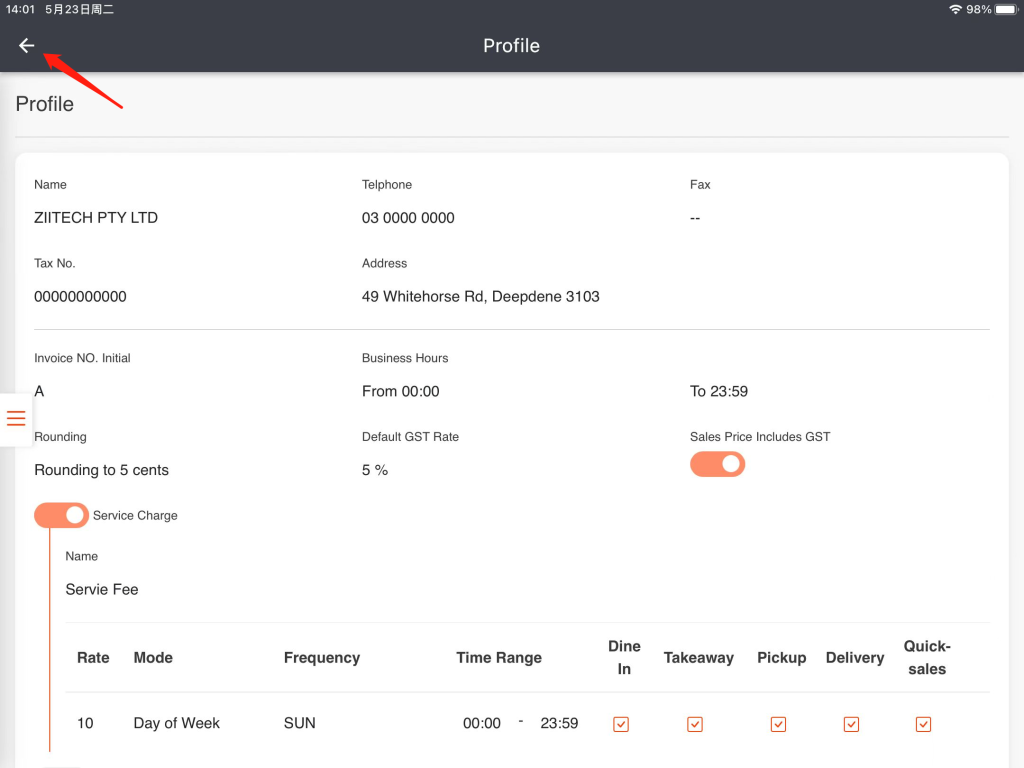Uncheck the Pickup checkbox for SUN

(778, 724)
